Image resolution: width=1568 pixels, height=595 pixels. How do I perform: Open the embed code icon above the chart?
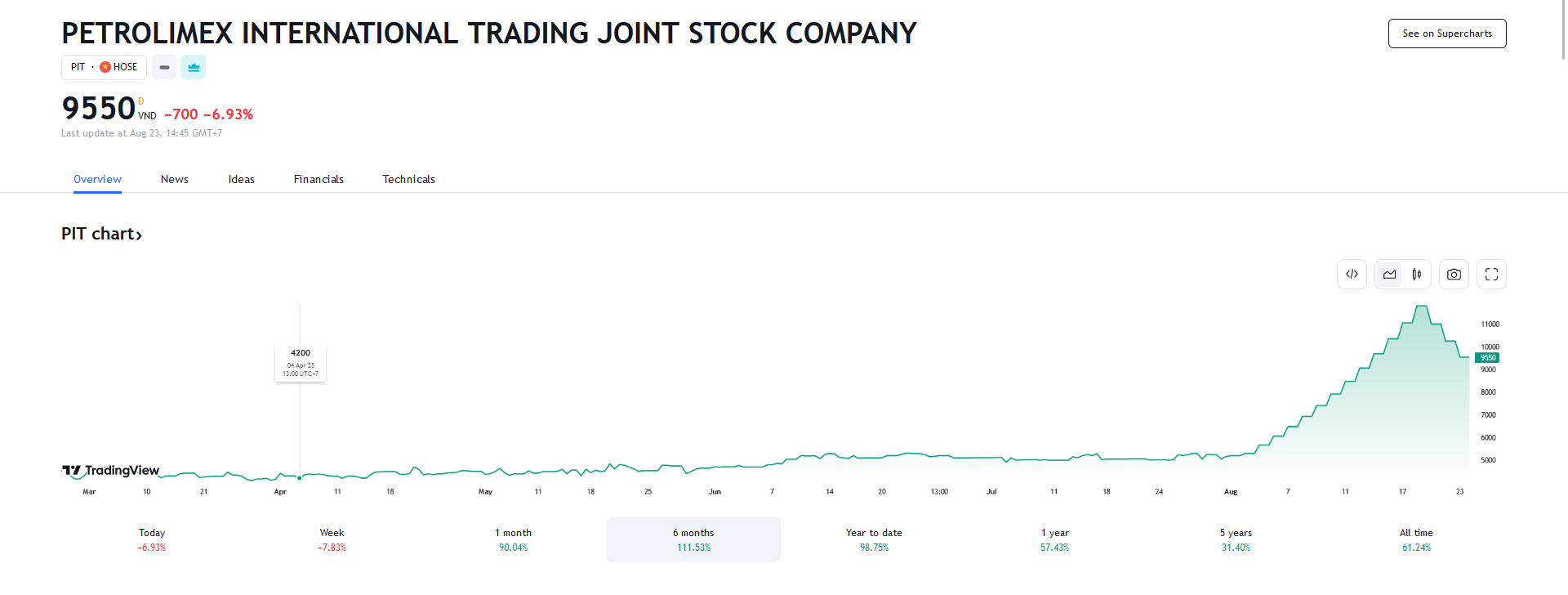[1352, 274]
